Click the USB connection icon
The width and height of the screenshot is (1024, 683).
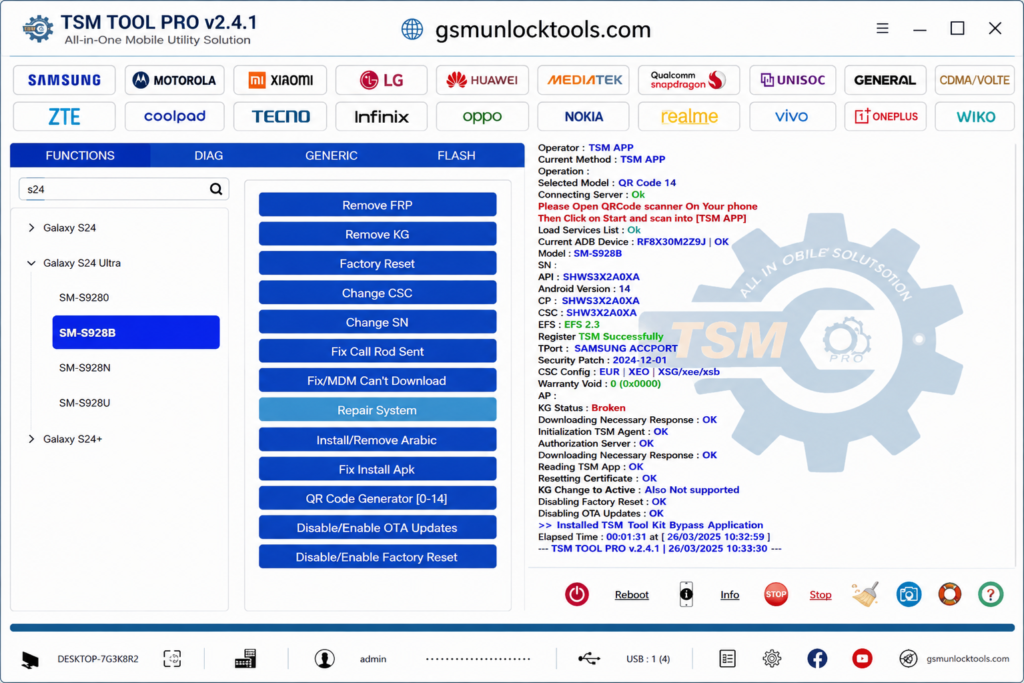pyautogui.click(x=589, y=658)
